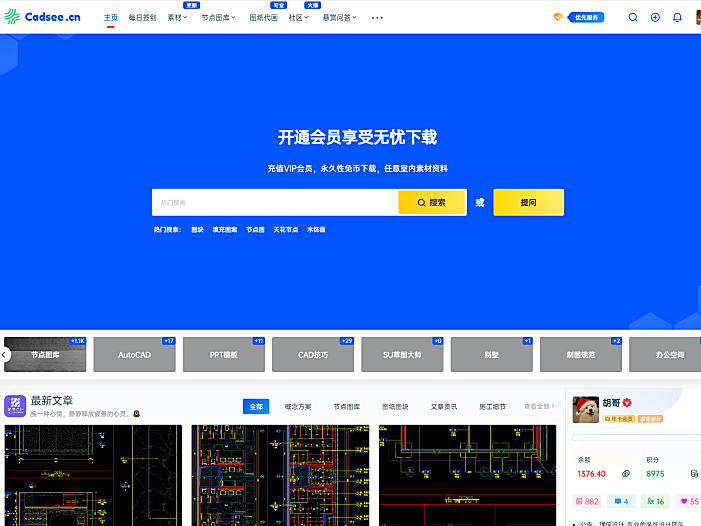Image resolution: width=701 pixels, height=526 pixels.
Task: Click the 年卡会员 badge
Action: (x=619, y=419)
